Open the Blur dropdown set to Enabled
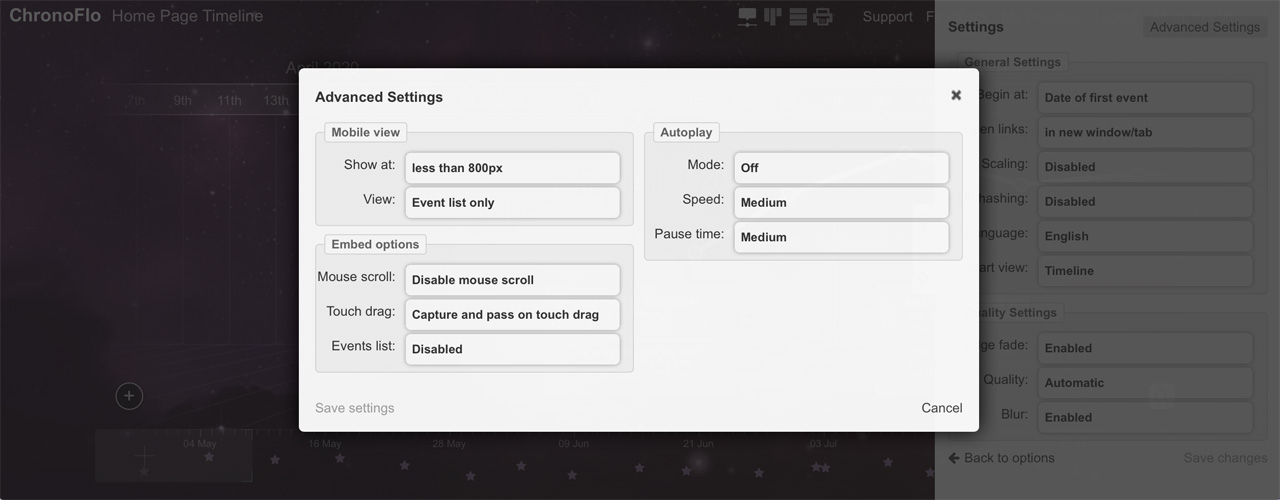 (x=1145, y=417)
